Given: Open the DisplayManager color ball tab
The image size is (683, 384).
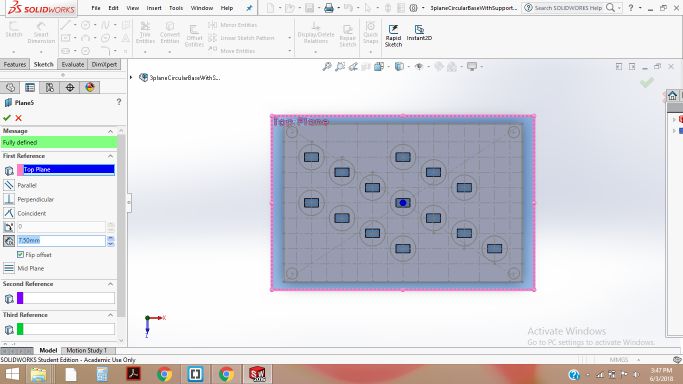Looking at the screenshot, I should click(x=90, y=88).
